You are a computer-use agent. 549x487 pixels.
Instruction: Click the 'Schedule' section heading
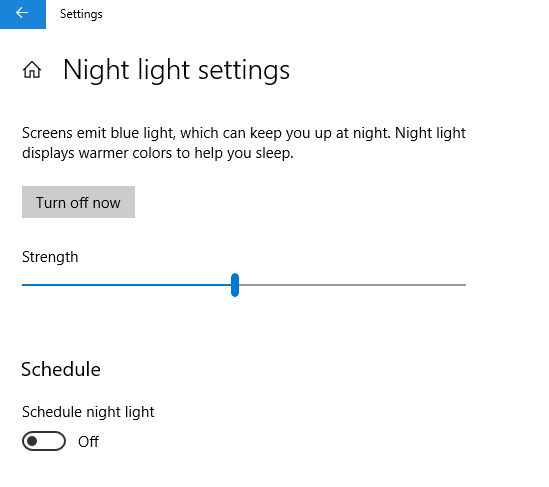click(61, 369)
